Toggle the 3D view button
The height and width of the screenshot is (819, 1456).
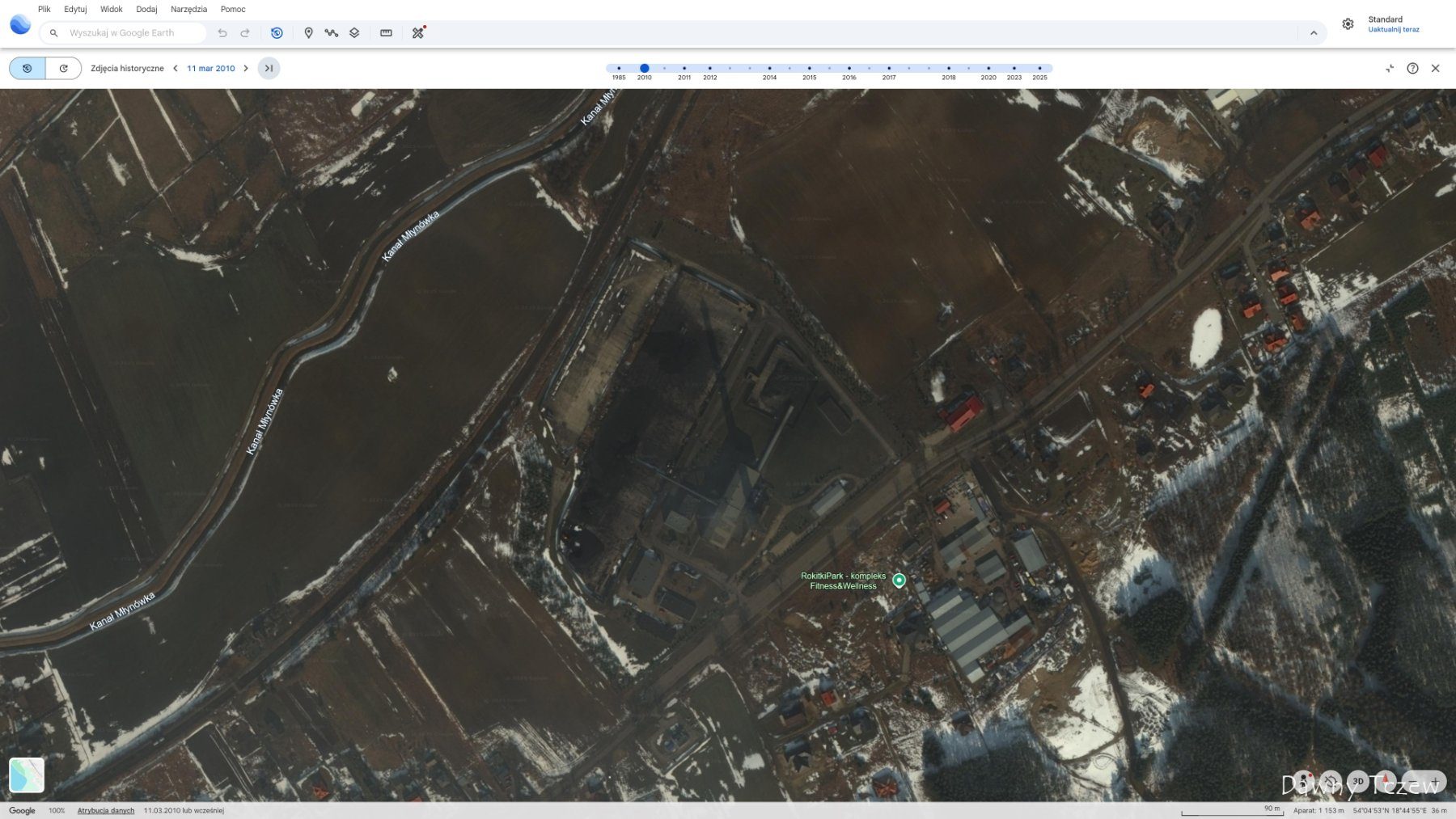(1358, 781)
